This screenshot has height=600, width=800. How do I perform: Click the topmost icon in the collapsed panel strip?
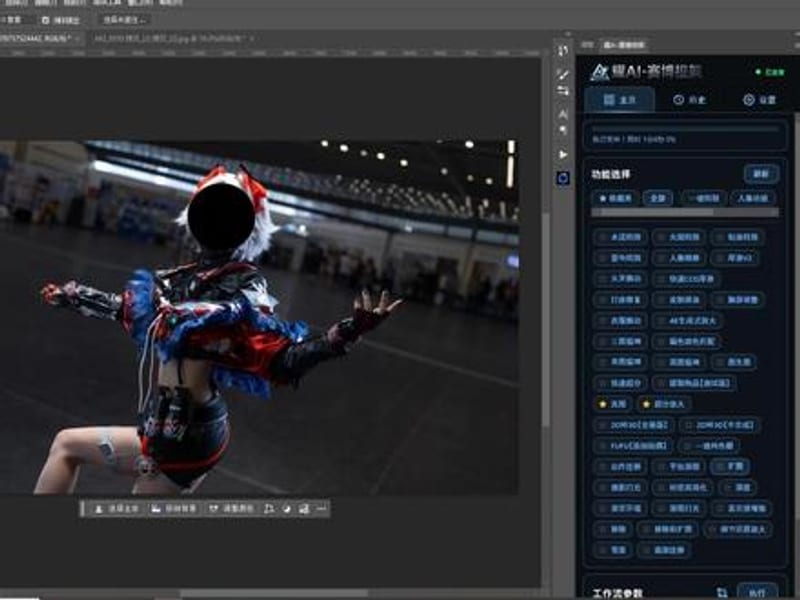click(563, 51)
